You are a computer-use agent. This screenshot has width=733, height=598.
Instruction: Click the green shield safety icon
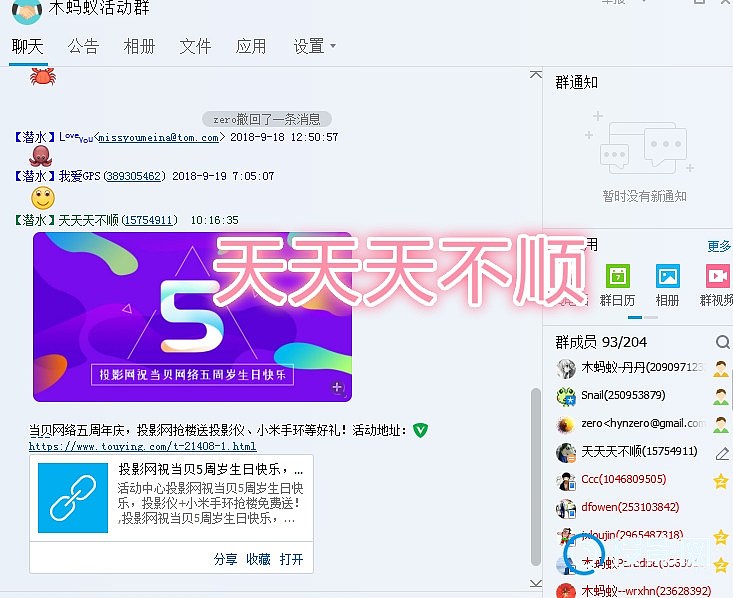[x=420, y=430]
